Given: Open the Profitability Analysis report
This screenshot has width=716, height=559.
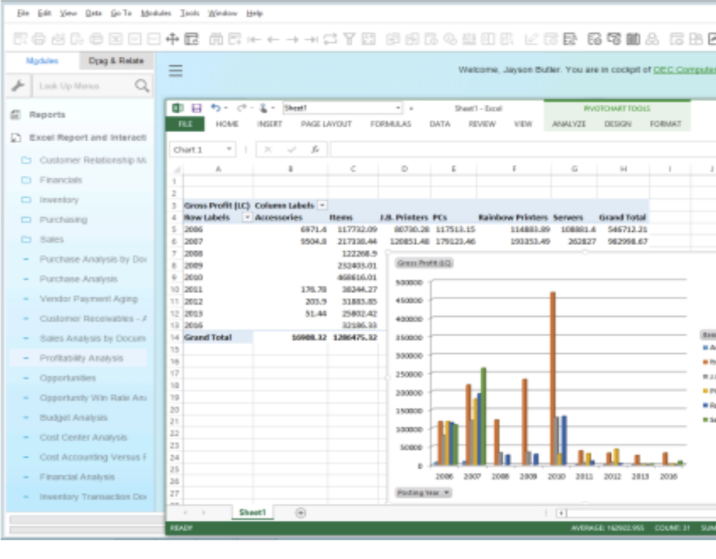Looking at the screenshot, I should click(x=81, y=358).
